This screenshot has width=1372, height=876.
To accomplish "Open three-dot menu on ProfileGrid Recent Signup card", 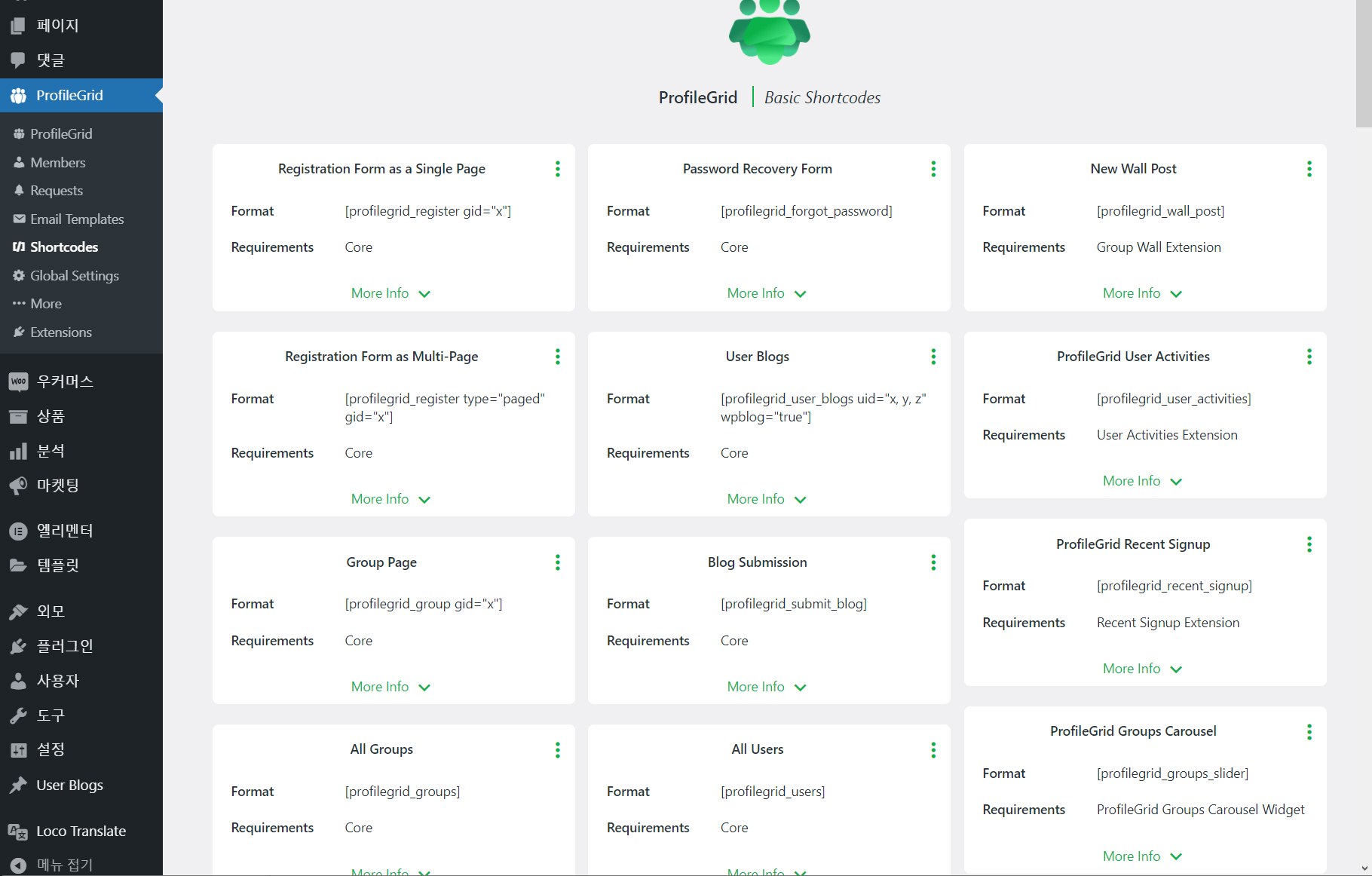I will (x=1309, y=544).
